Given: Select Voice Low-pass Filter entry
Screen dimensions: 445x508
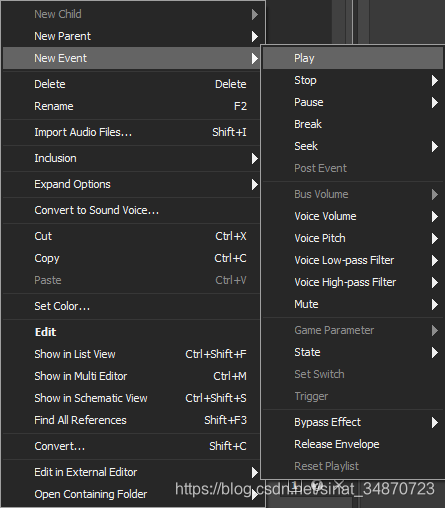Looking at the screenshot, I should tap(353, 260).
